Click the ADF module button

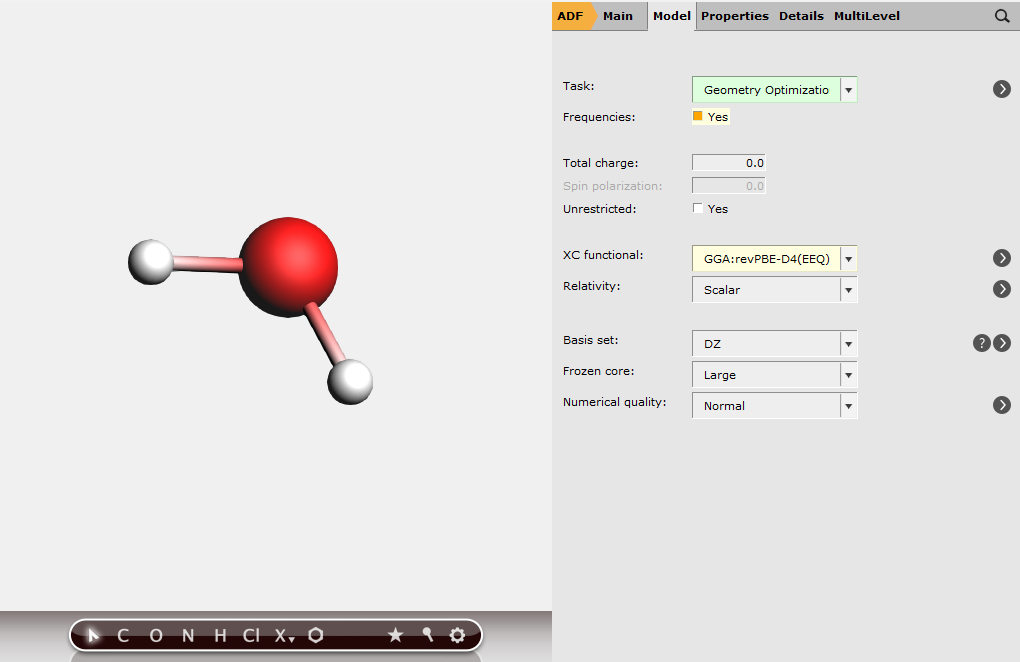[x=570, y=16]
